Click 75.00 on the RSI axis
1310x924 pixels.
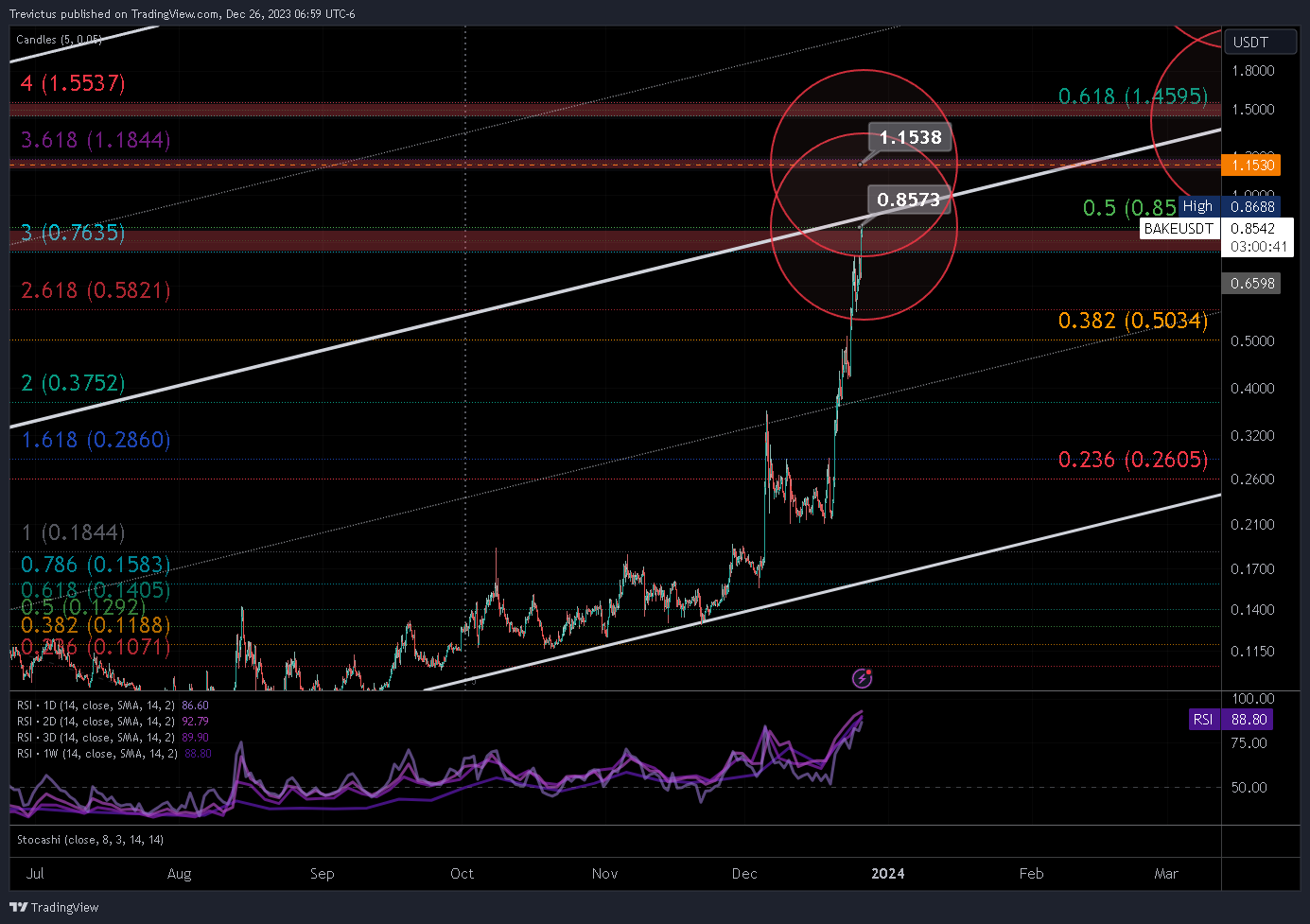click(x=1249, y=743)
